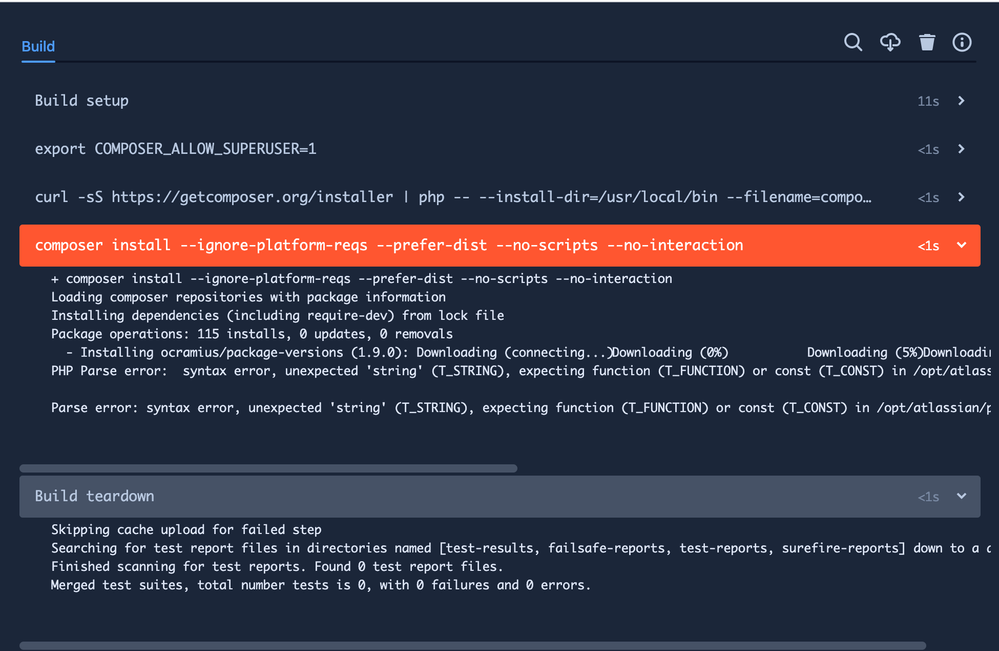Expand the export COMPOSER_ALLOW_SUPERUSER step chevron
The image size is (999, 651).
coord(961,149)
